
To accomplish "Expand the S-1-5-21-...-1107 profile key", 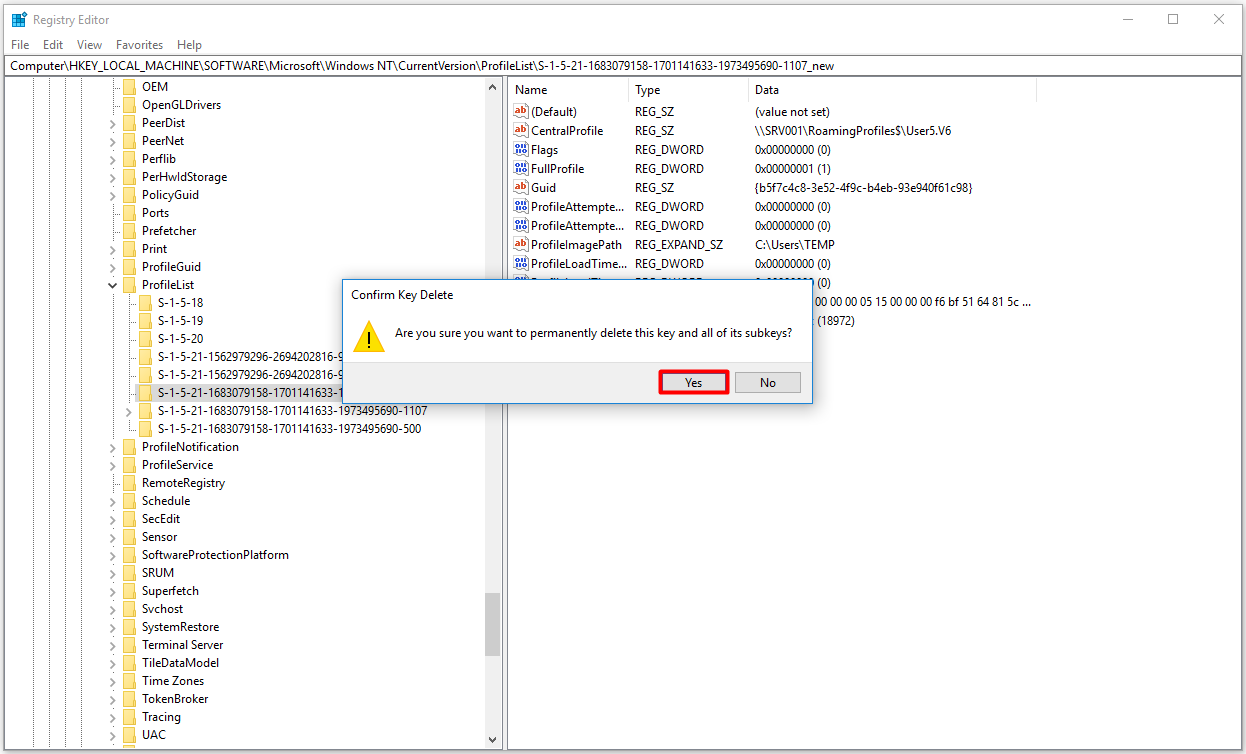I will [128, 411].
